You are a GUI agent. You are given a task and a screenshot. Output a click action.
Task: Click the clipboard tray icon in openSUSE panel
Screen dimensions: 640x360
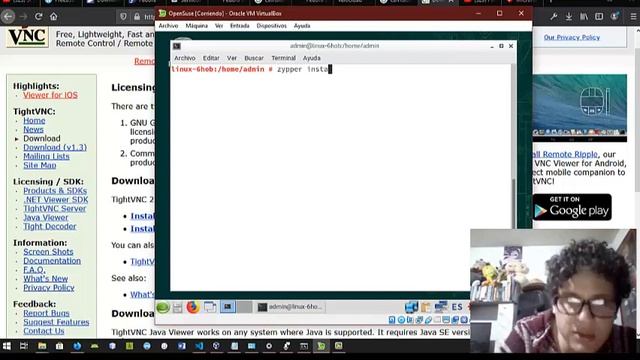(x=426, y=307)
